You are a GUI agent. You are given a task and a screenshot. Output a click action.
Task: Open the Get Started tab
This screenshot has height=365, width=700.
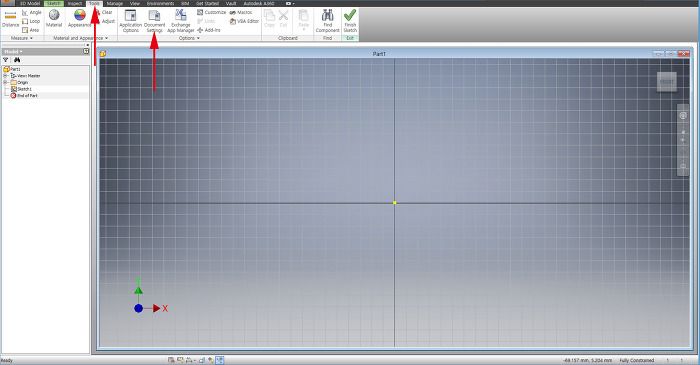[x=208, y=4]
